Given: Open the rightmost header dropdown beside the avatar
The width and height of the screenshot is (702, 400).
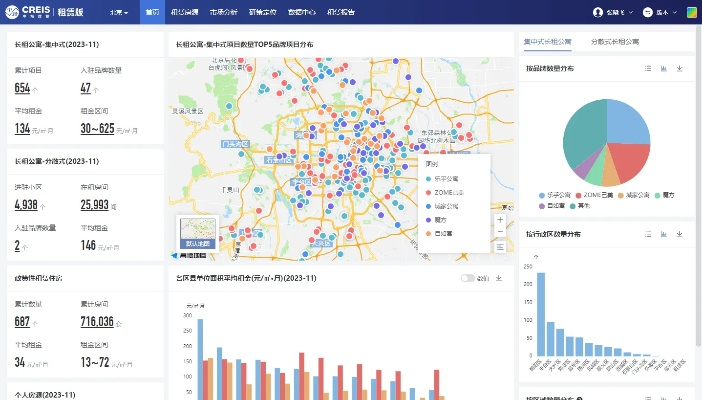Looking at the screenshot, I should [x=661, y=13].
